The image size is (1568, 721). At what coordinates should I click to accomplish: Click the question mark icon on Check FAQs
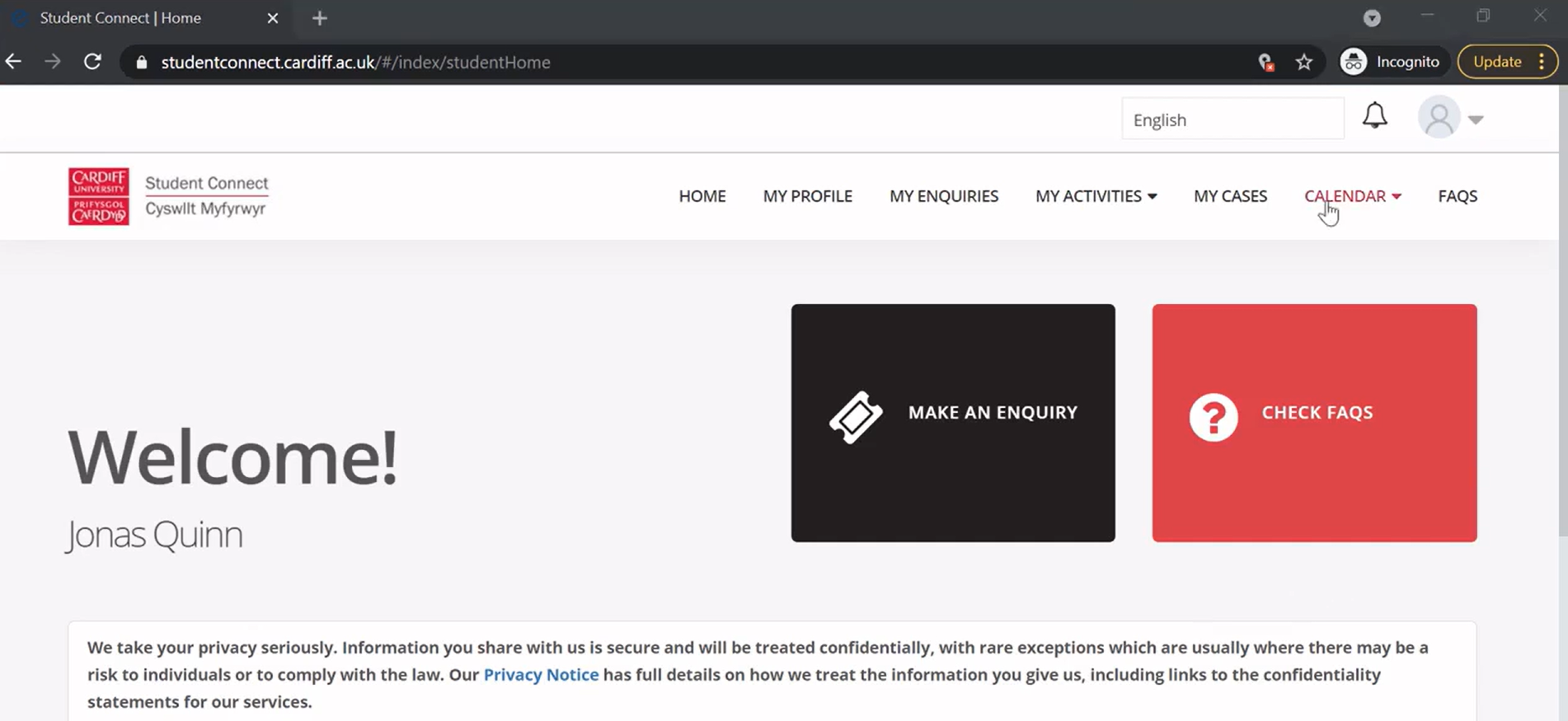pos(1213,418)
